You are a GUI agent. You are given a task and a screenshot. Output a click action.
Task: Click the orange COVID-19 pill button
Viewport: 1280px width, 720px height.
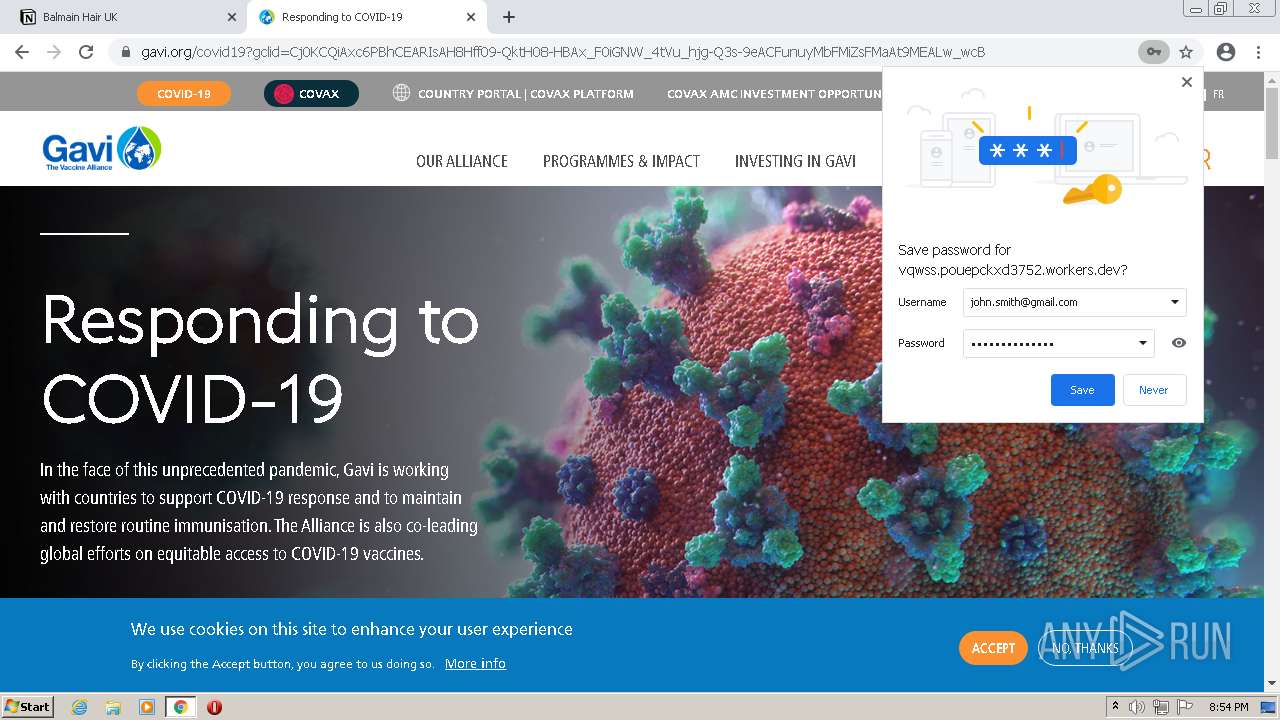pyautogui.click(x=184, y=93)
